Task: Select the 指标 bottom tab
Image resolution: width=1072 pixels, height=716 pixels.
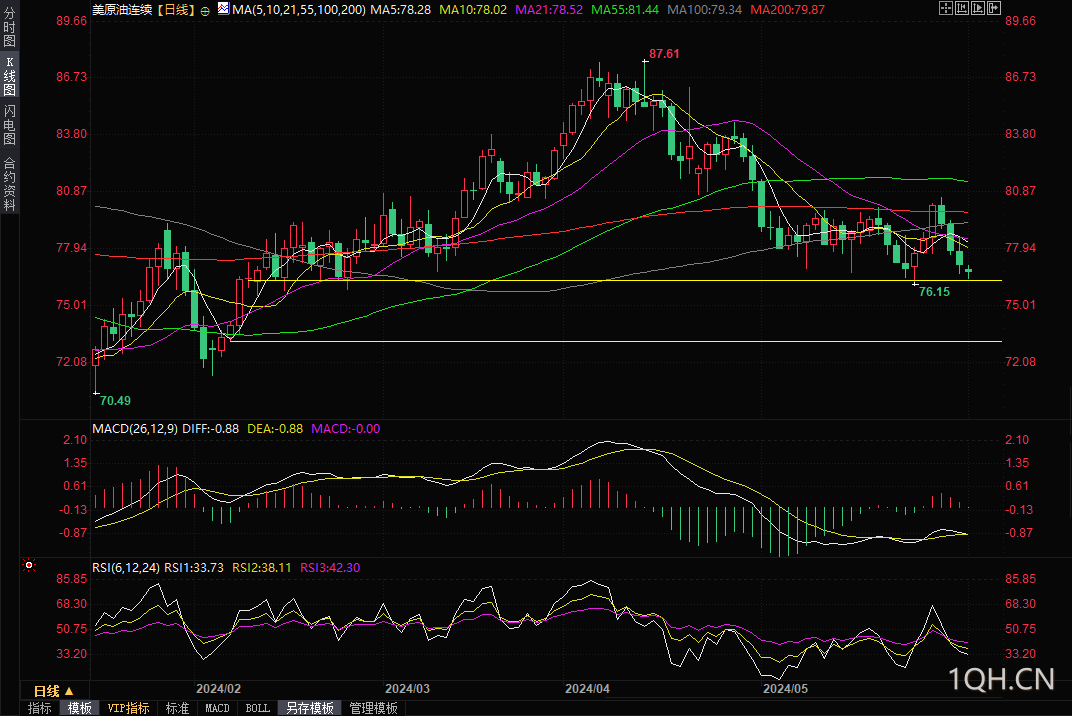Action: pos(40,708)
